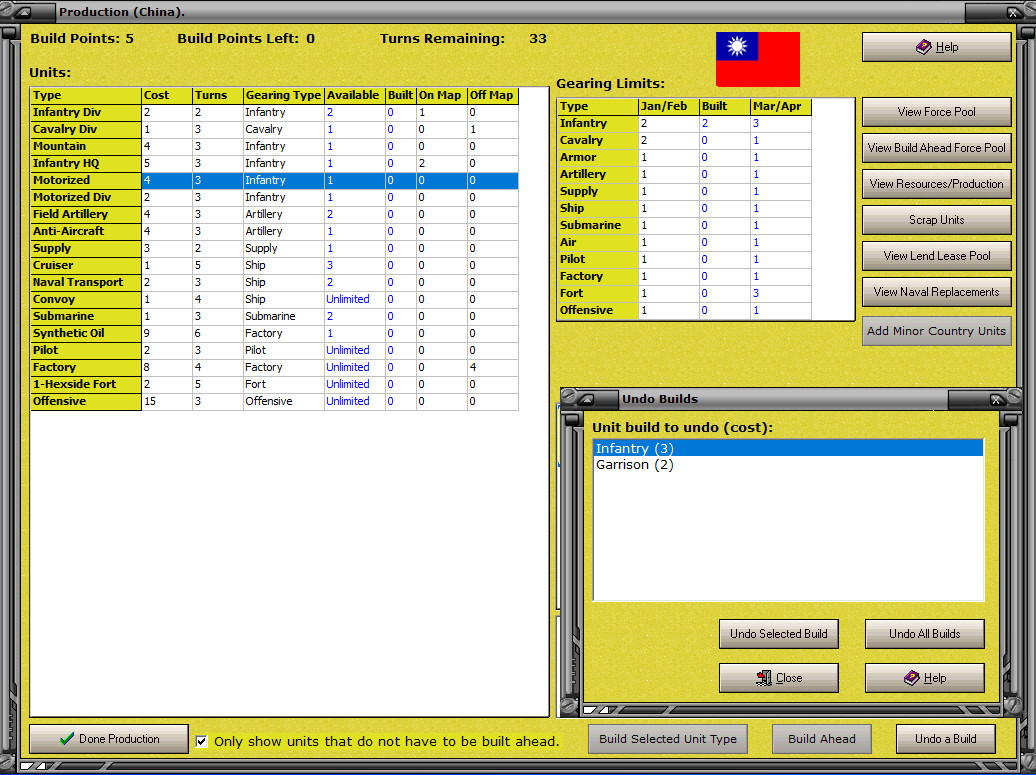
Task: Click the Help book icon in Production window
Action: 922,47
